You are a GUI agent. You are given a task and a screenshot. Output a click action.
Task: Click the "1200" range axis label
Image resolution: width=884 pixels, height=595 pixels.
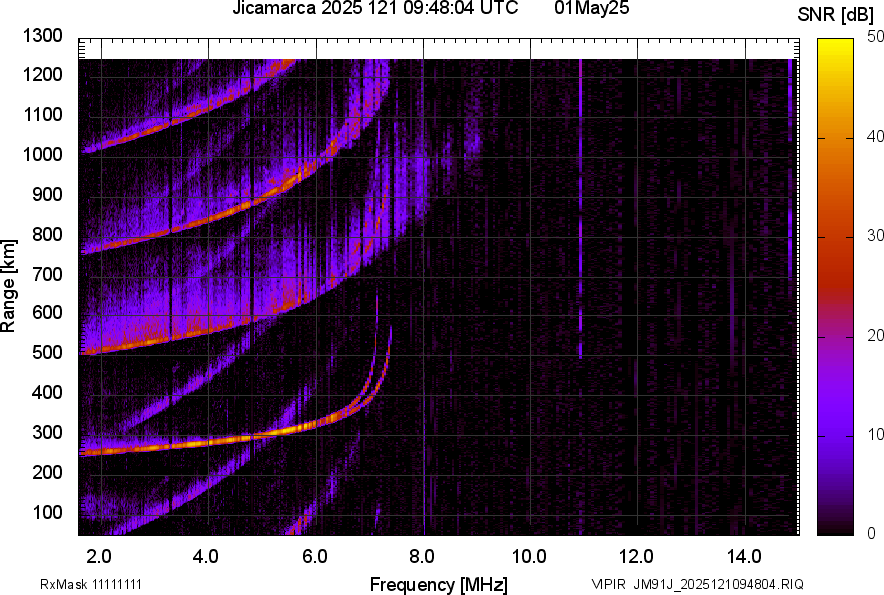[42, 74]
